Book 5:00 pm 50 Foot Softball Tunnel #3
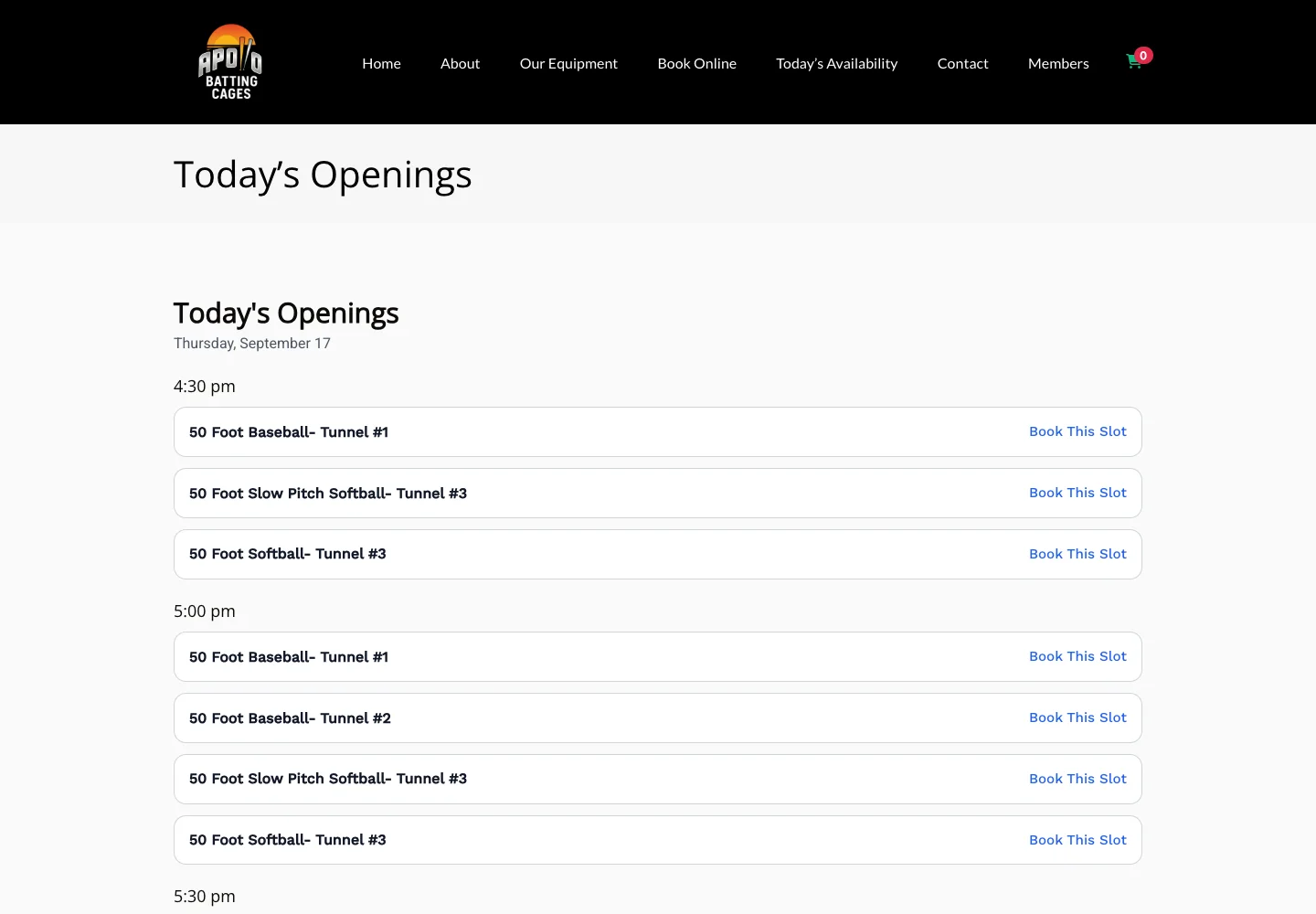Image resolution: width=1316 pixels, height=914 pixels. point(1077,840)
